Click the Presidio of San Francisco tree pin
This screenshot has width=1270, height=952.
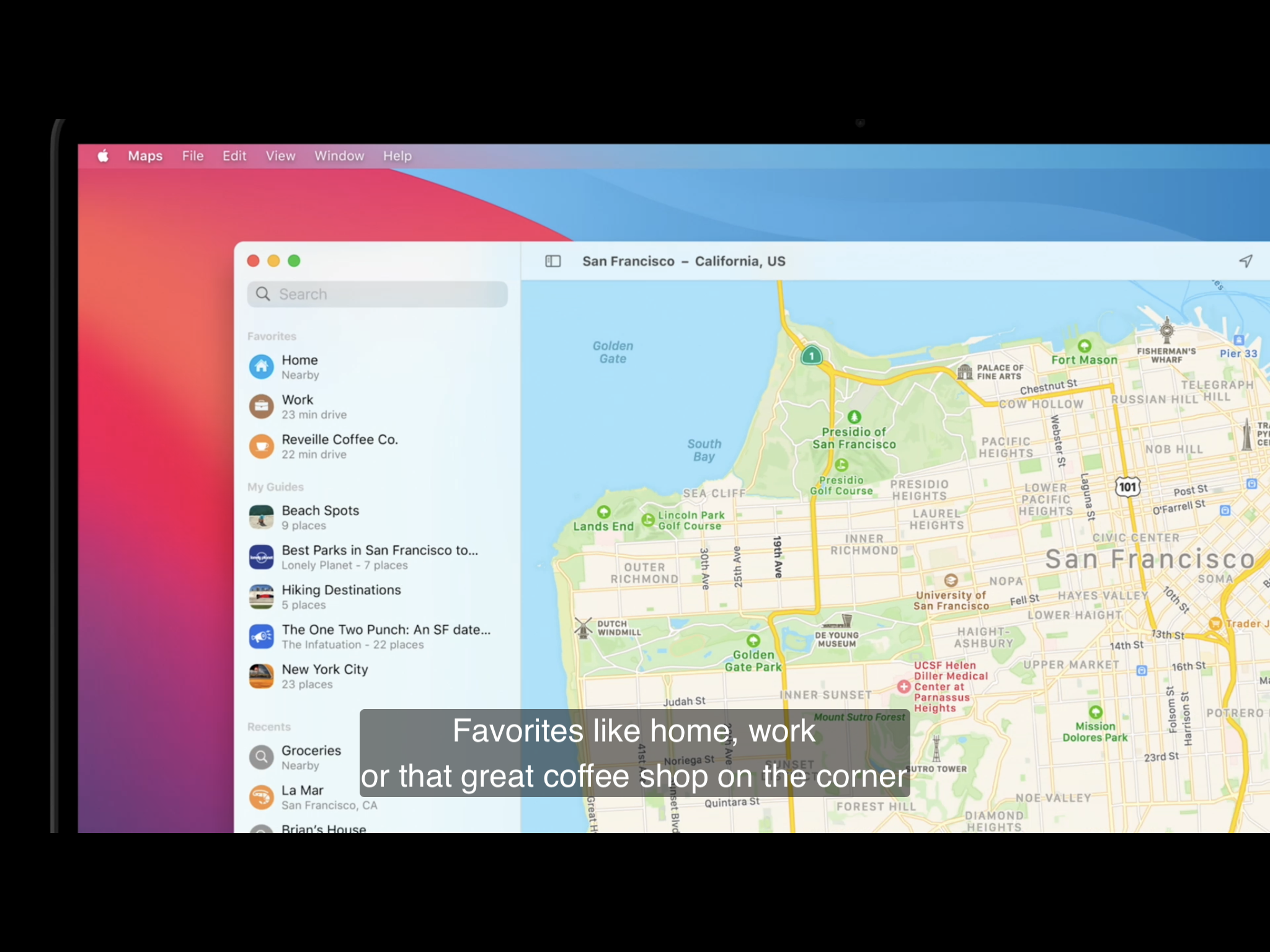tap(854, 416)
